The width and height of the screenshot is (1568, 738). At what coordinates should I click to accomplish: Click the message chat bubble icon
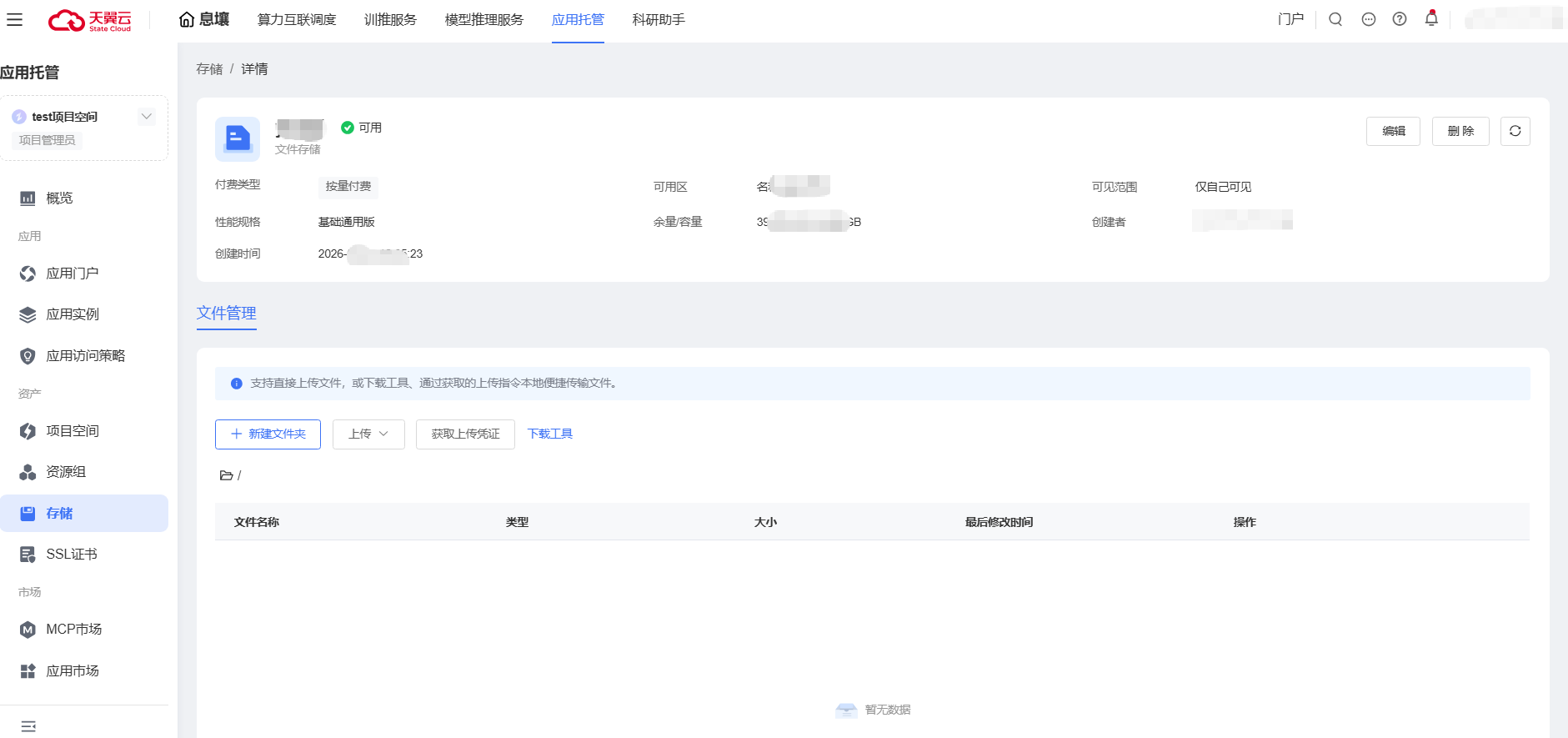1368,19
